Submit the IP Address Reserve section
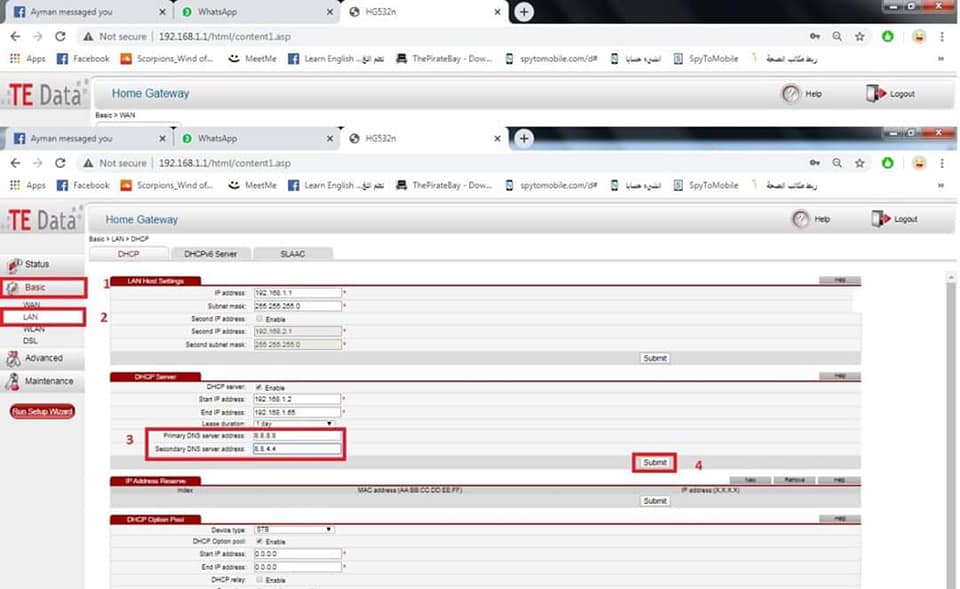The height and width of the screenshot is (589, 960). (654, 501)
